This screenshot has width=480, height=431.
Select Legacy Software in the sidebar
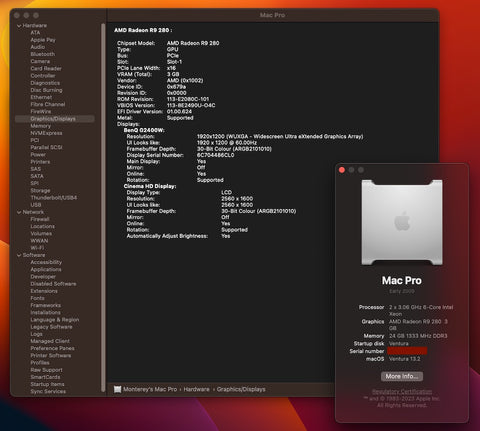point(51,327)
